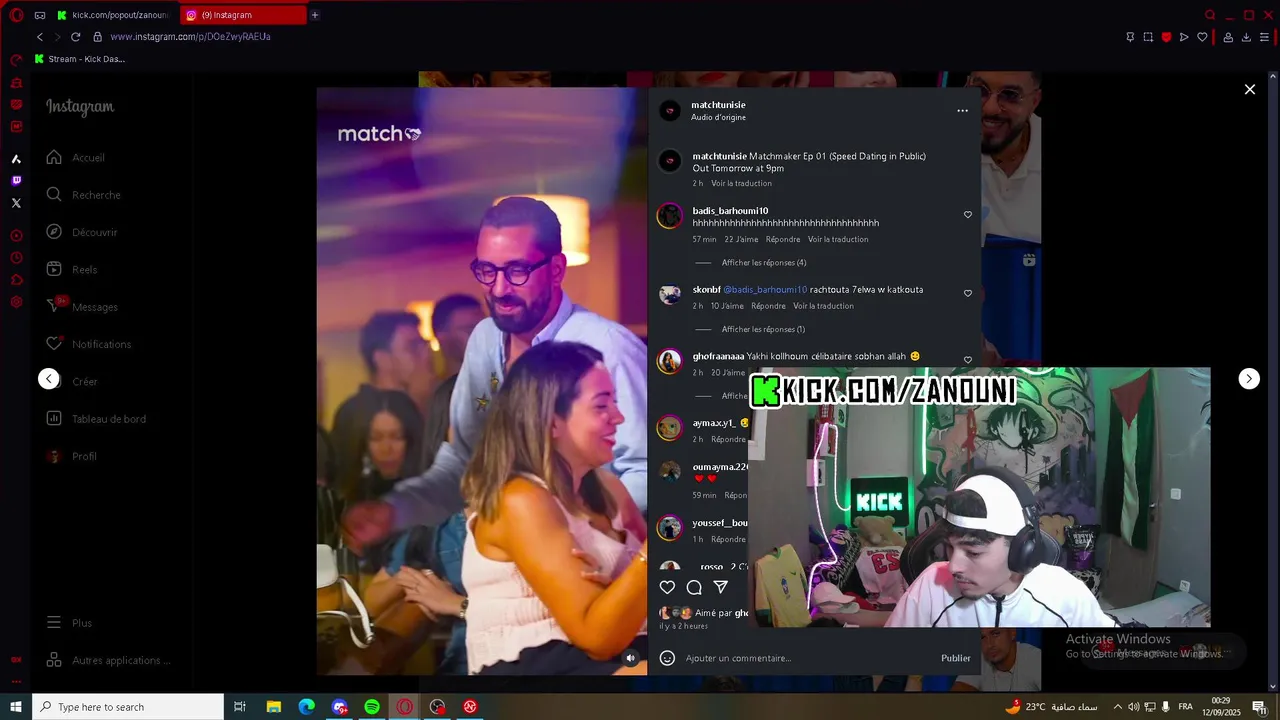Reply to badis_barhoumi10 via Répondre
The height and width of the screenshot is (720, 1280).
tap(783, 240)
